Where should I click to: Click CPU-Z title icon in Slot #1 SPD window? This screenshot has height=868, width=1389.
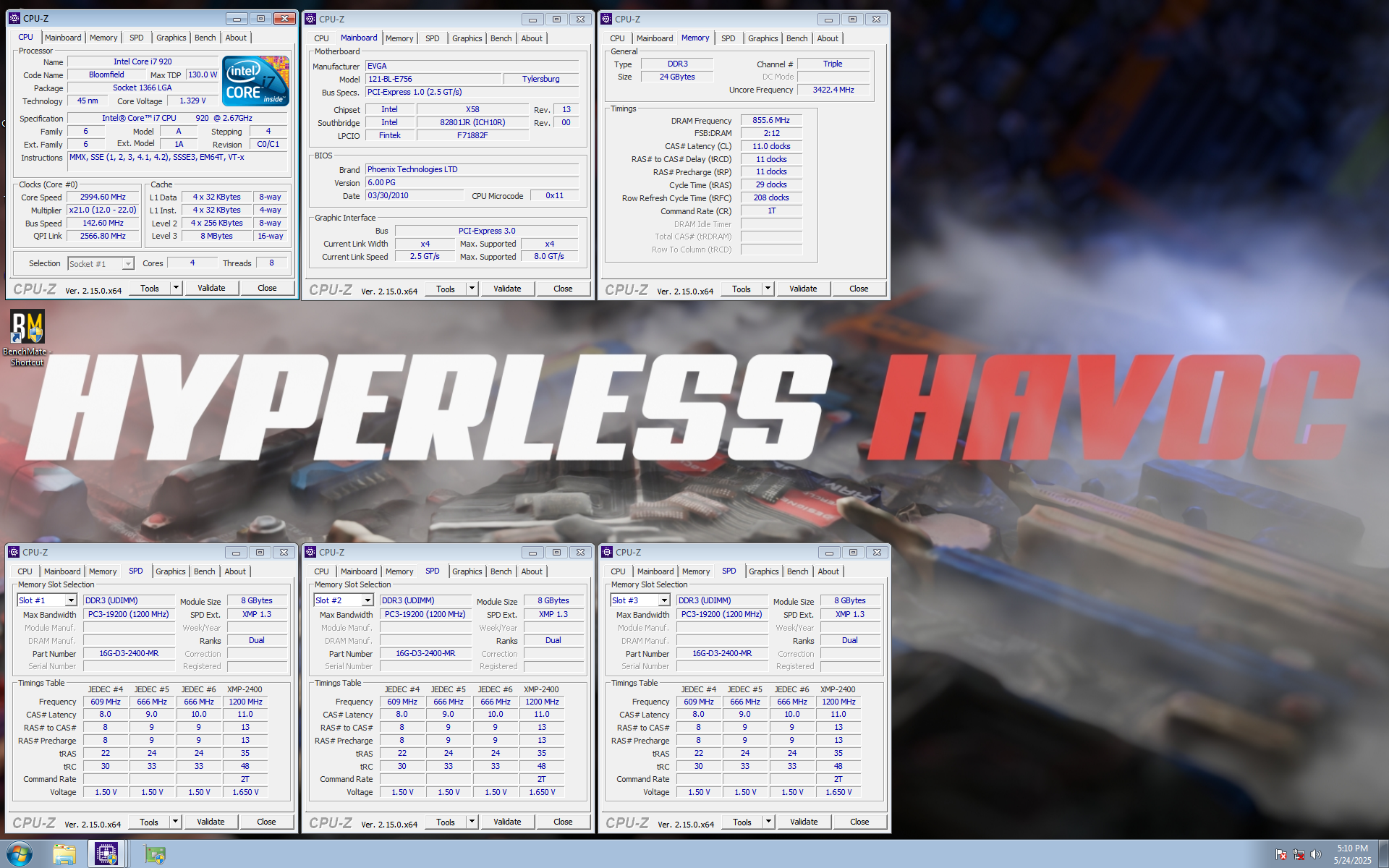14,552
